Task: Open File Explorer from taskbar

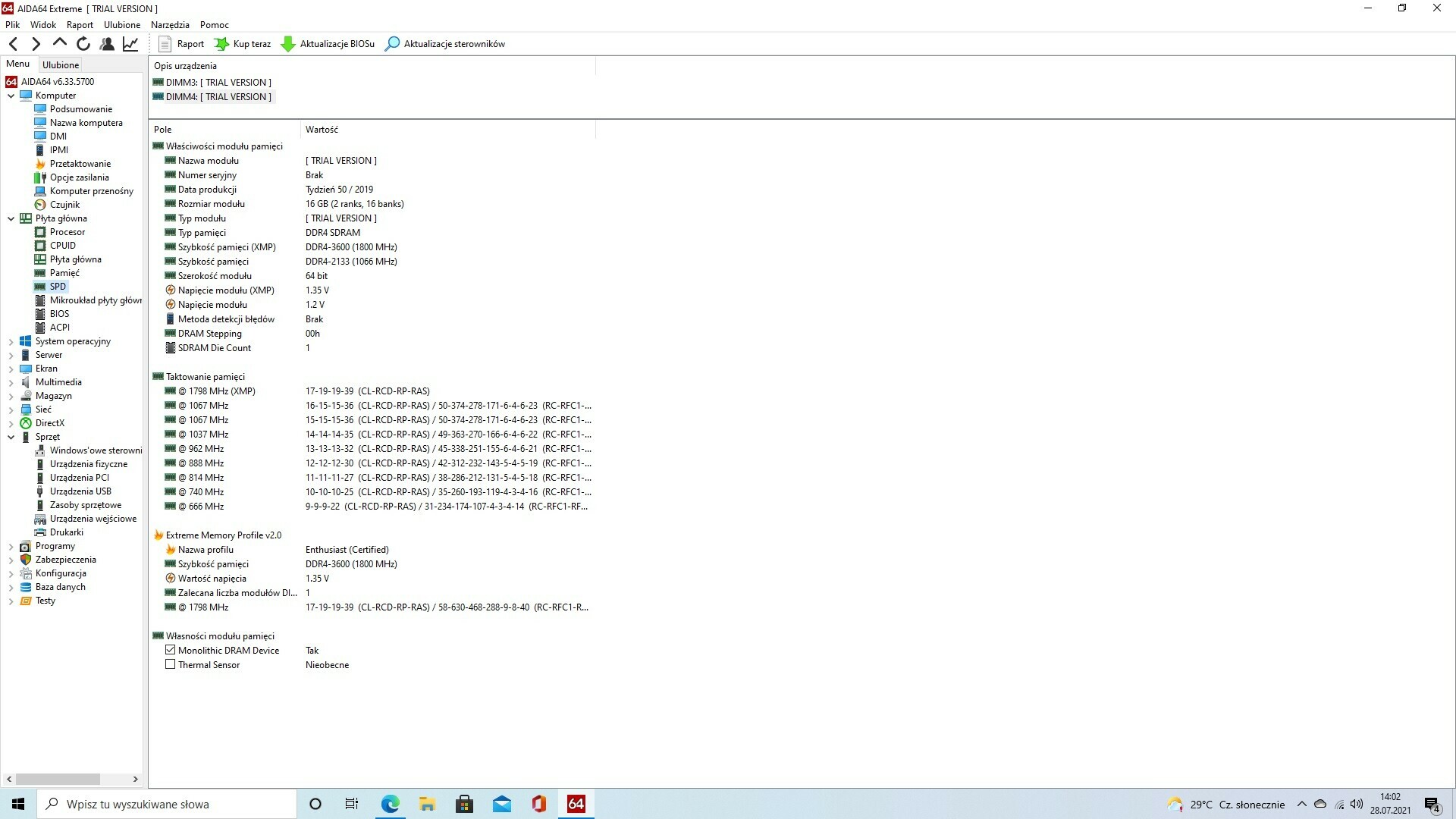Action: [427, 804]
